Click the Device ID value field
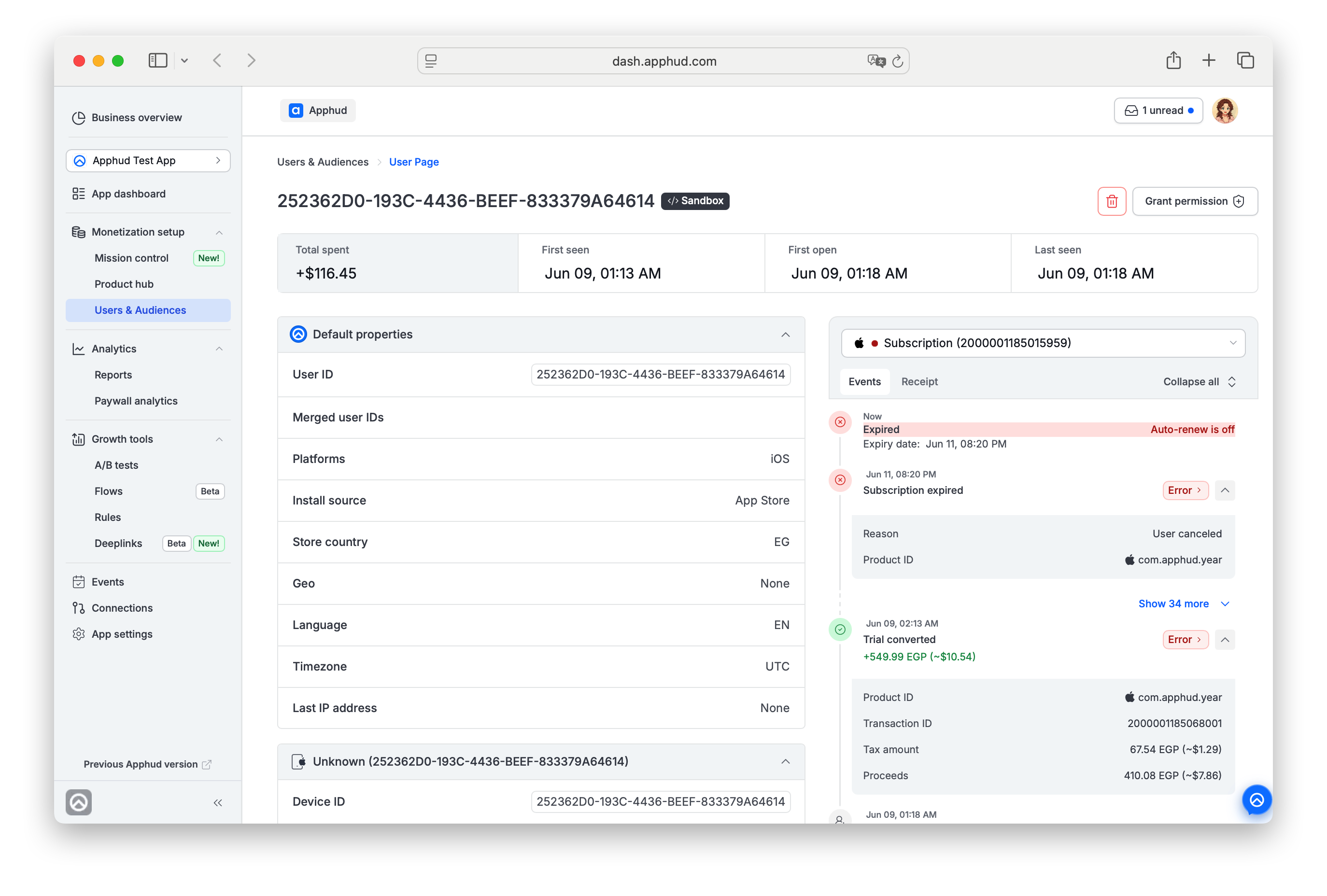 pos(660,802)
